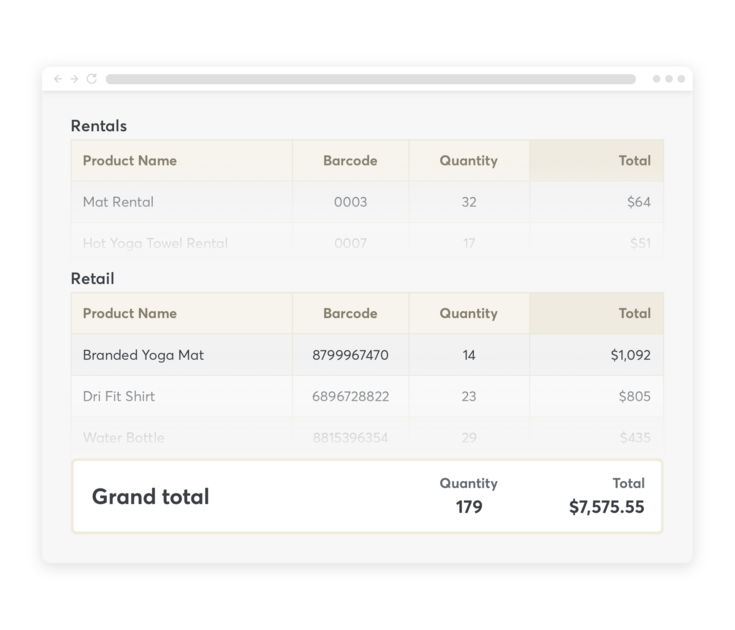The image size is (735, 630).
Task: Sort Rentals table by Total header
Action: [x=634, y=161]
